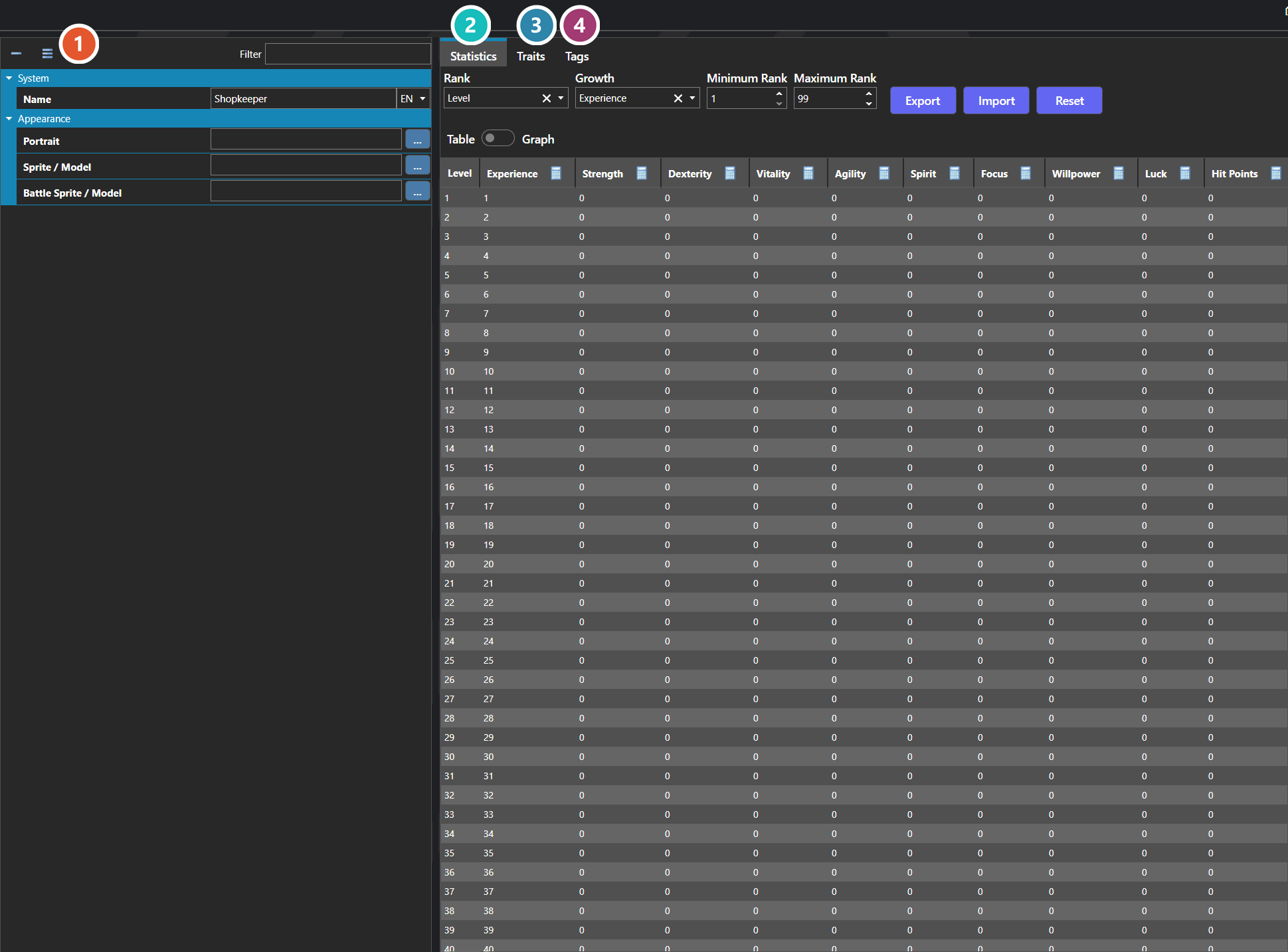Screen dimensions: 1288x952
Task: Select Spirit cell in Level 35 row
Action: (x=938, y=853)
